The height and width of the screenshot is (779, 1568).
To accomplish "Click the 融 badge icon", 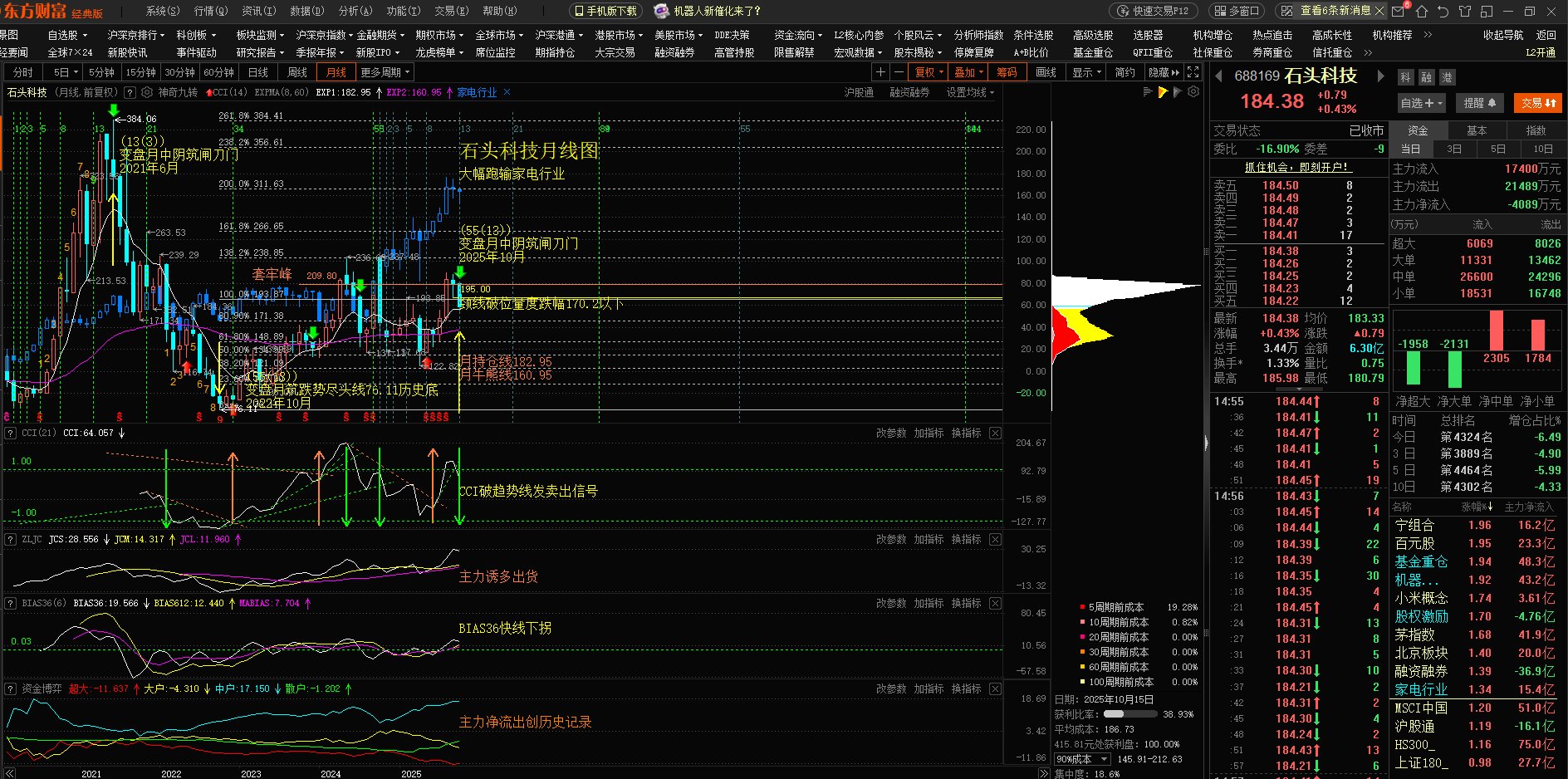I will (1426, 77).
